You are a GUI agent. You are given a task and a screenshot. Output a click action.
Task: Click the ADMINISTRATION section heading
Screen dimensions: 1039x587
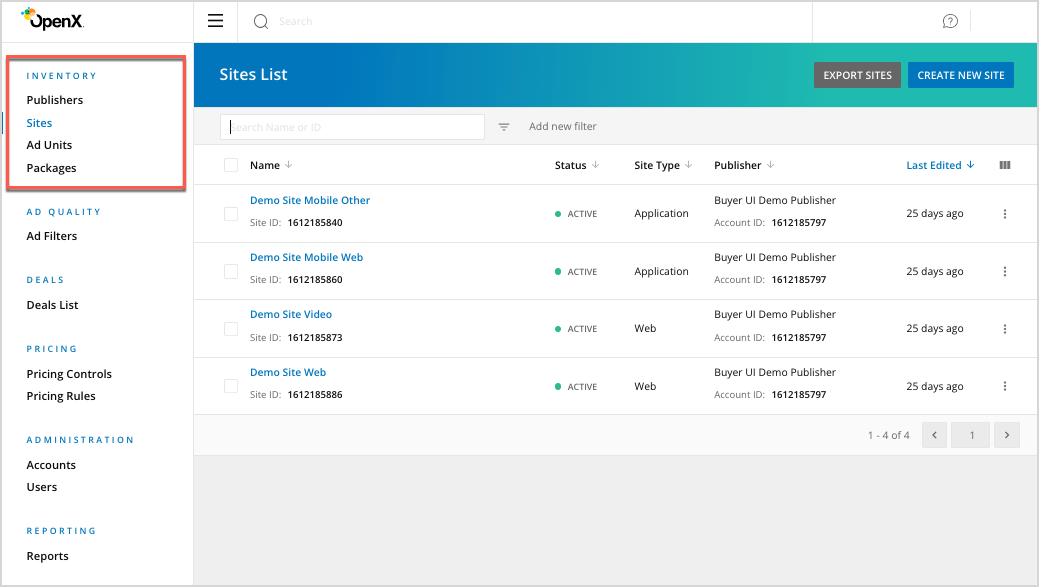point(80,440)
